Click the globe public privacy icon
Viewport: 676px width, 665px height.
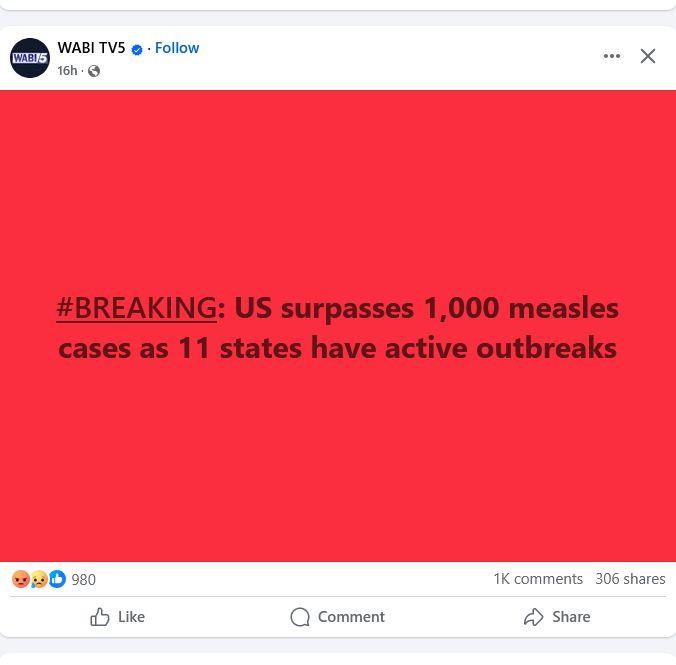(94, 71)
